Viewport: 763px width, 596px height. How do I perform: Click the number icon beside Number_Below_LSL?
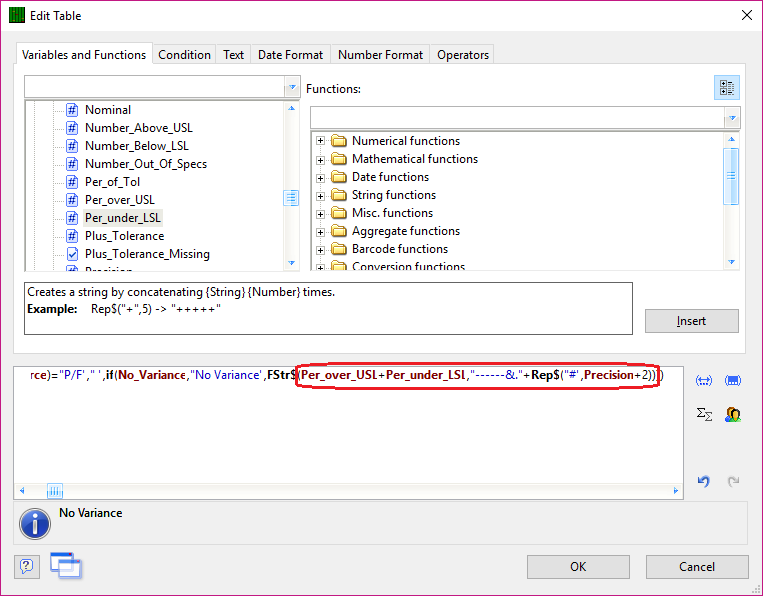point(72,146)
